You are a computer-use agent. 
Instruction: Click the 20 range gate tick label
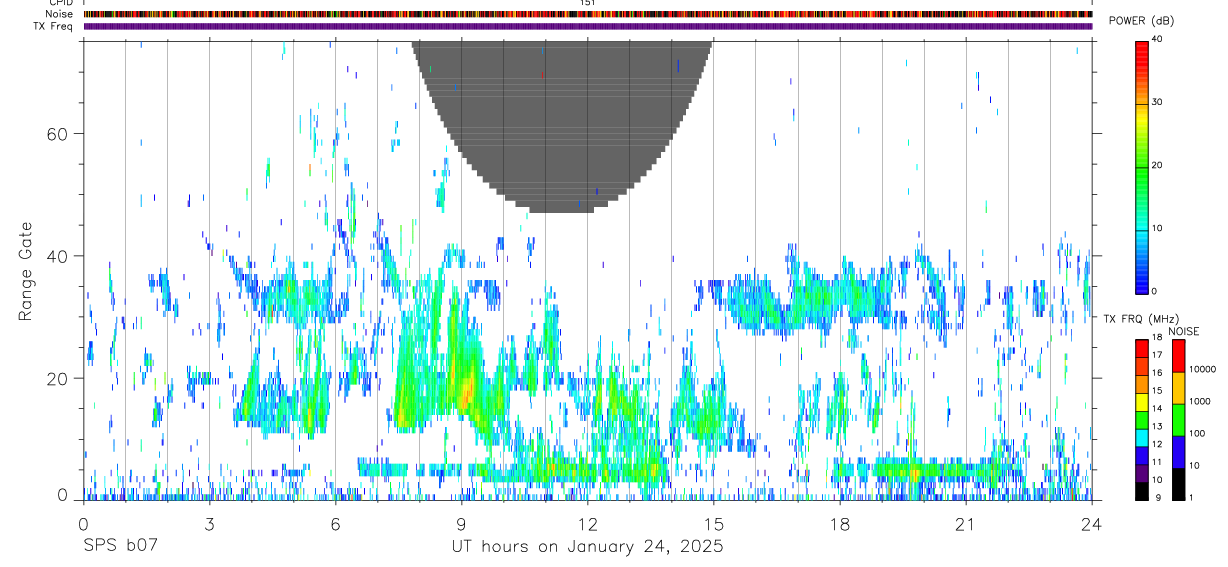(x=58, y=379)
